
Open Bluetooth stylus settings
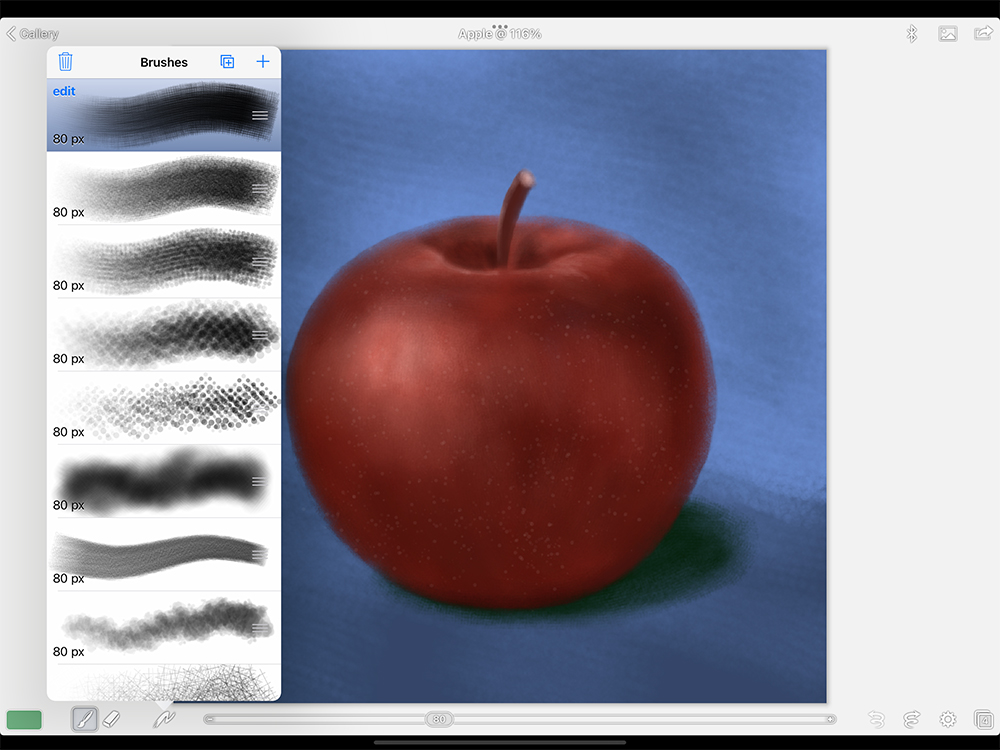pyautogui.click(x=912, y=34)
